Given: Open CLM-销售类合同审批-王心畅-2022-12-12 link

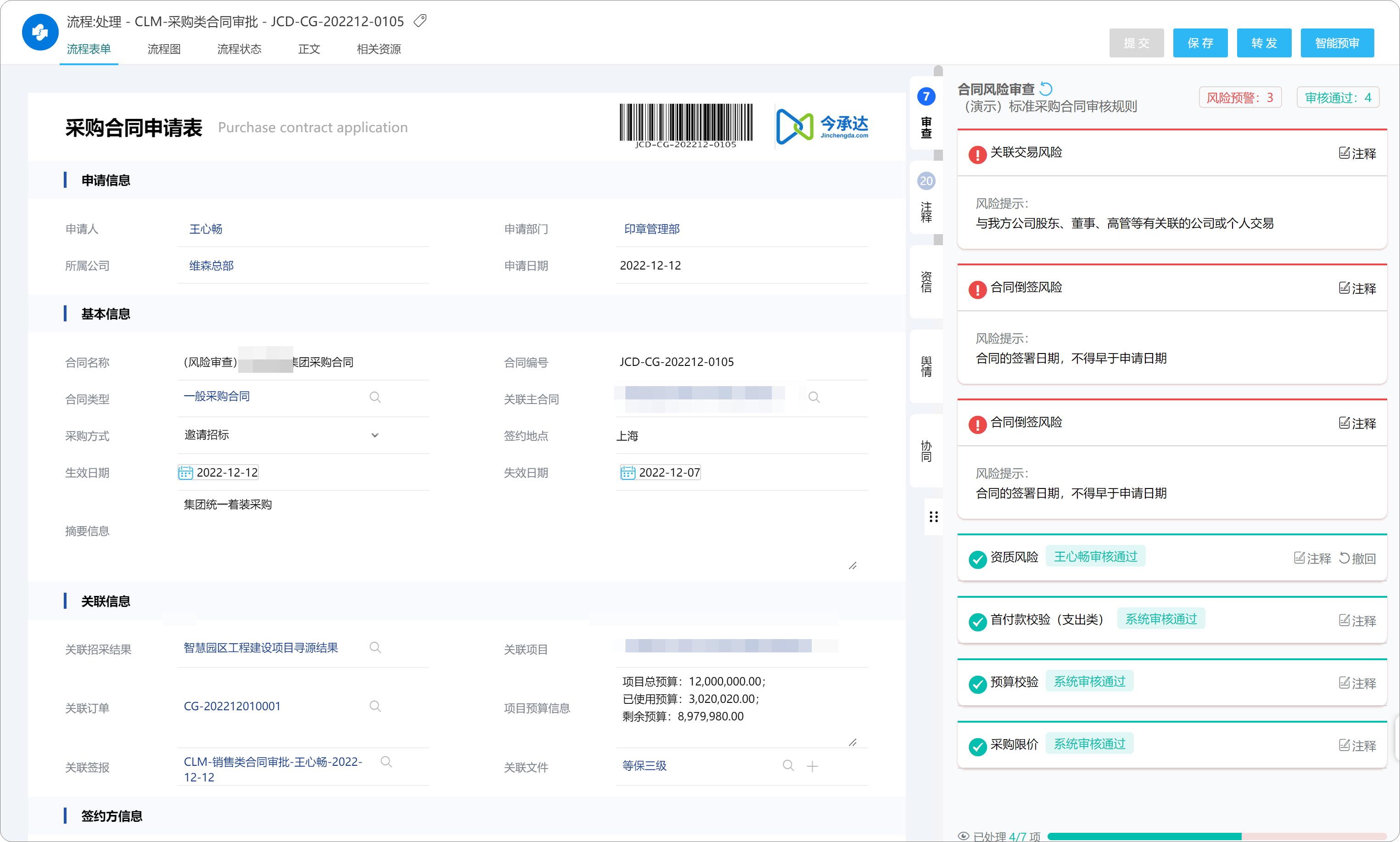Looking at the screenshot, I should (x=273, y=769).
